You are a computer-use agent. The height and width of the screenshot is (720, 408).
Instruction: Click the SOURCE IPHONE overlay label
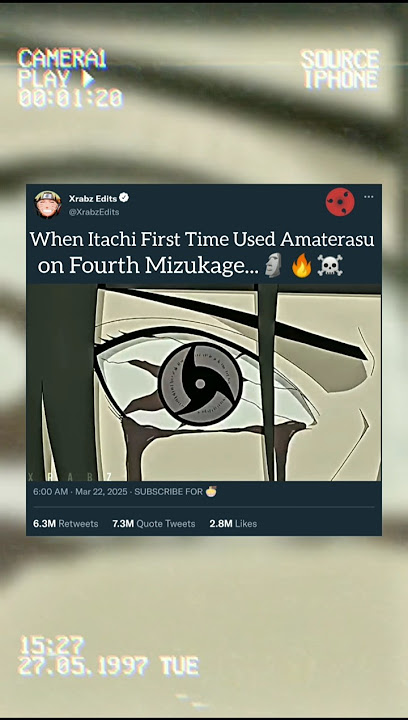(340, 69)
